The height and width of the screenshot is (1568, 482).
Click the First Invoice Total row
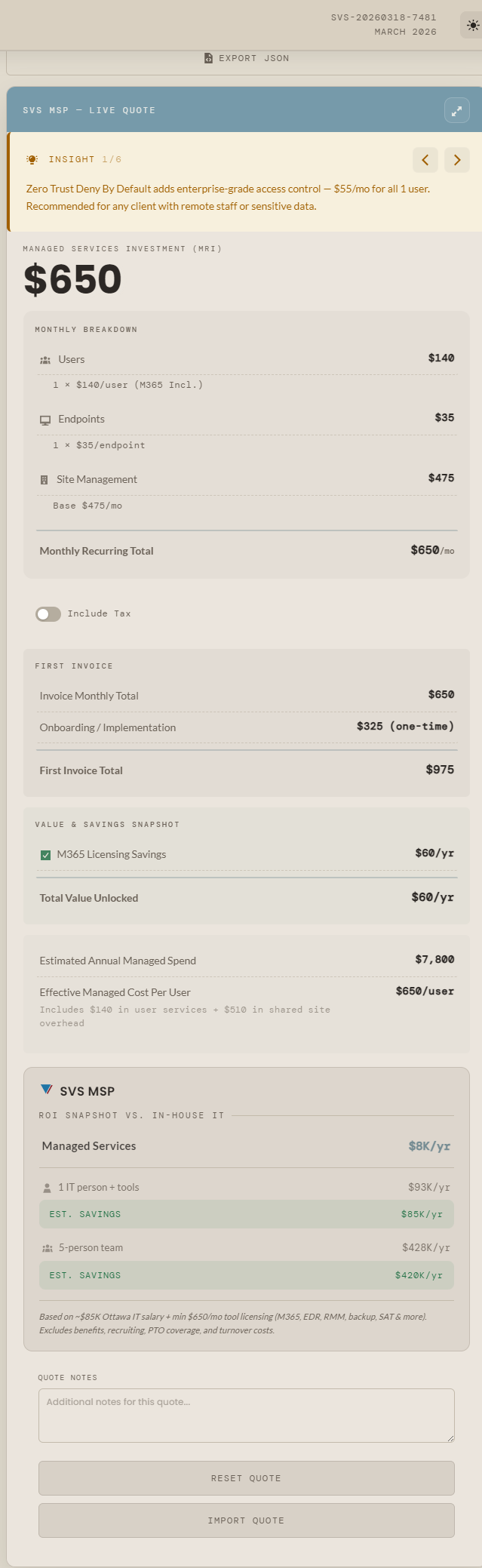coord(246,770)
